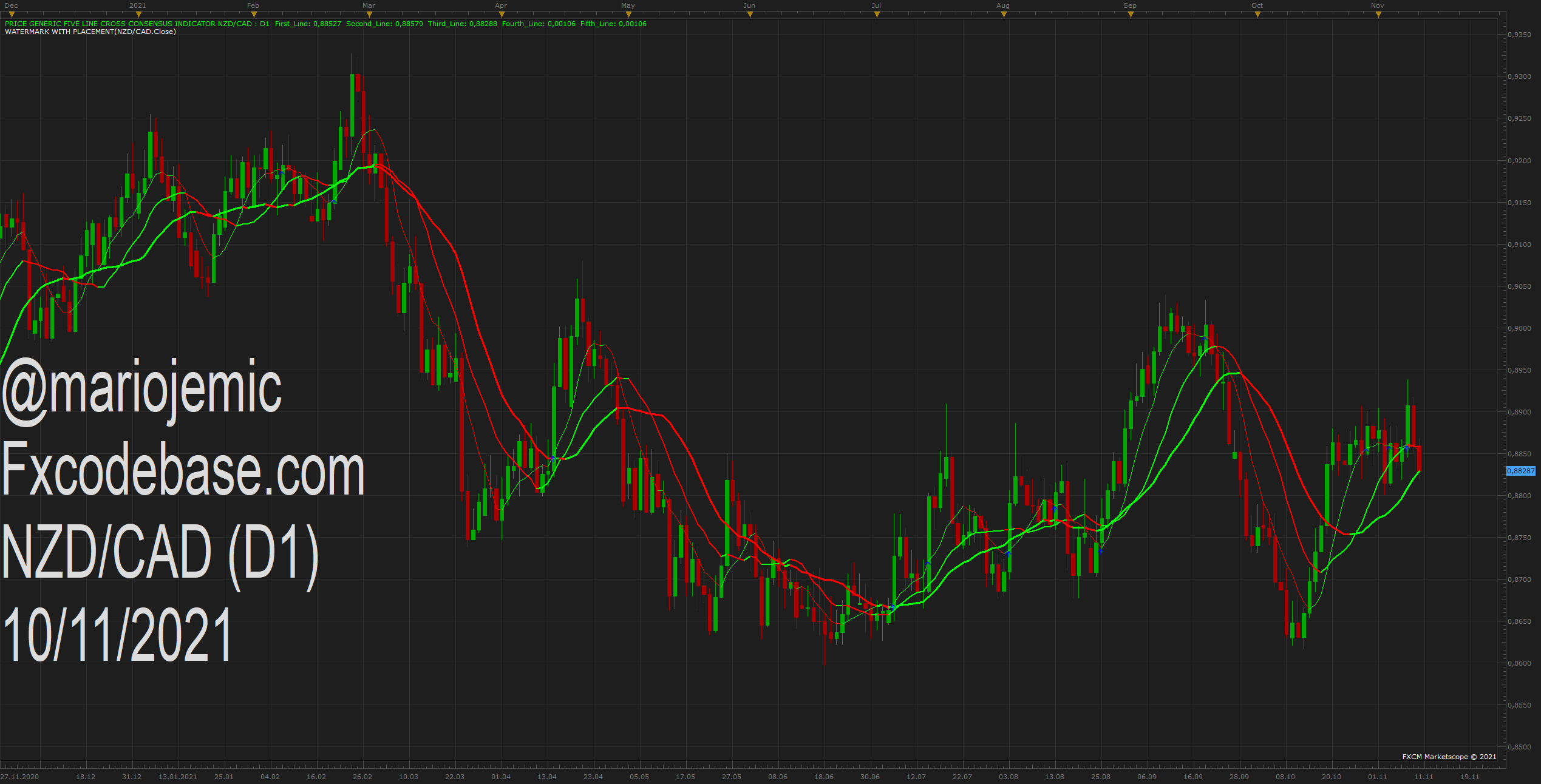
Task: Click the 27.11.2020 date axis label
Action: coord(19,777)
